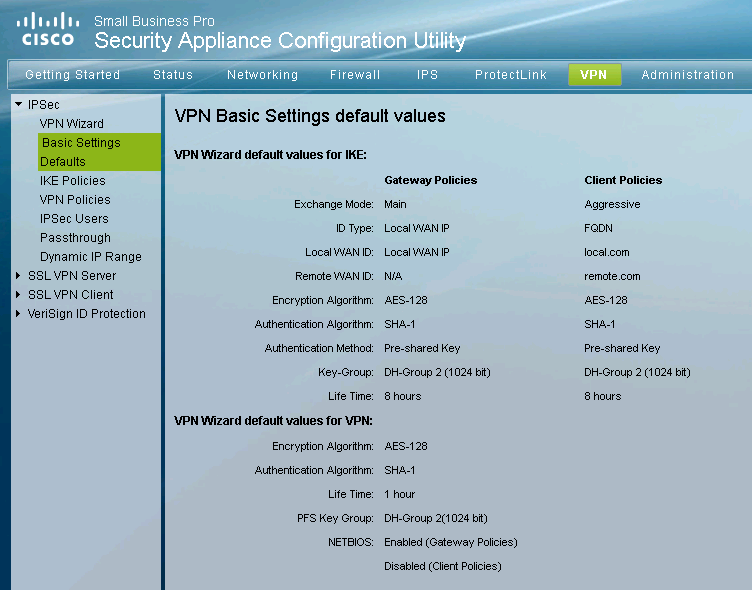The height and width of the screenshot is (590, 752).
Task: Click the highlighted VPN tab
Action: (594, 75)
